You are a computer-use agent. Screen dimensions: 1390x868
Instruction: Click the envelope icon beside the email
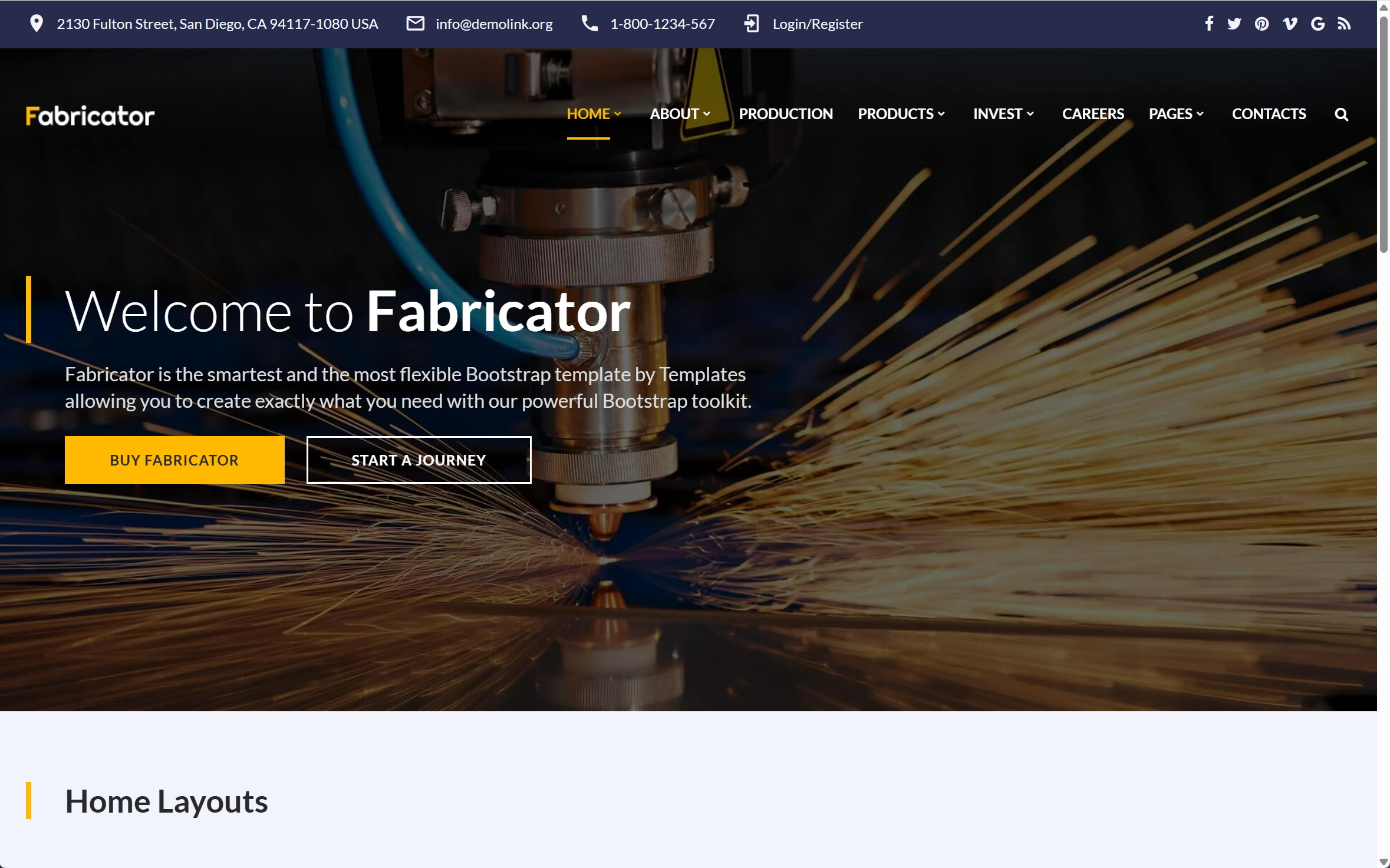point(416,24)
